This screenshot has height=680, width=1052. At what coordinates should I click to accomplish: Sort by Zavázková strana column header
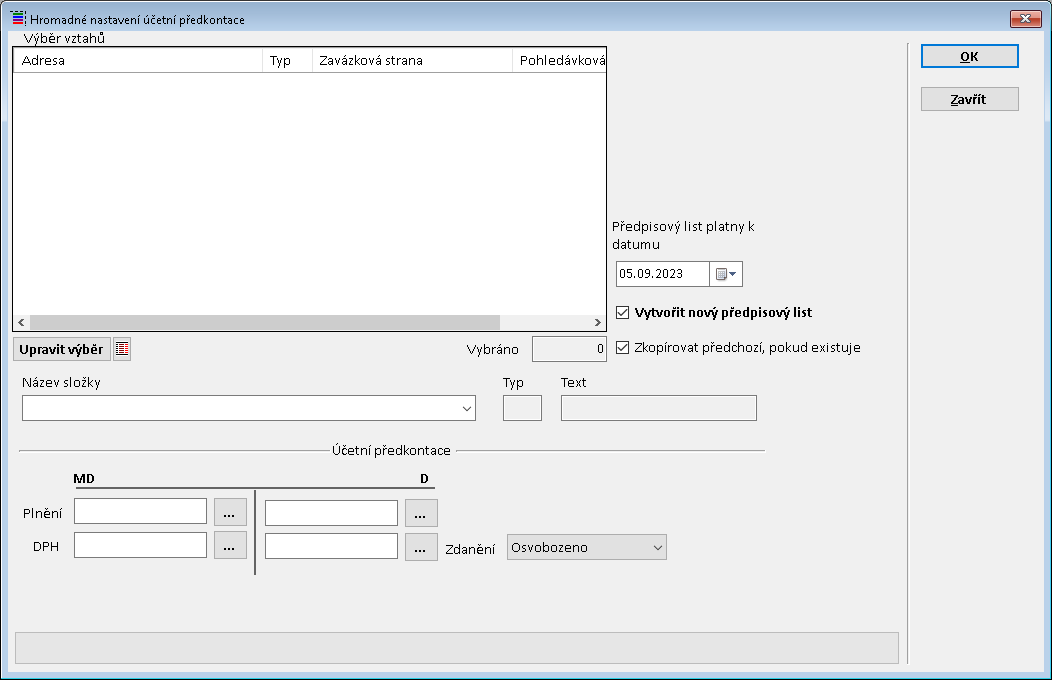point(412,60)
